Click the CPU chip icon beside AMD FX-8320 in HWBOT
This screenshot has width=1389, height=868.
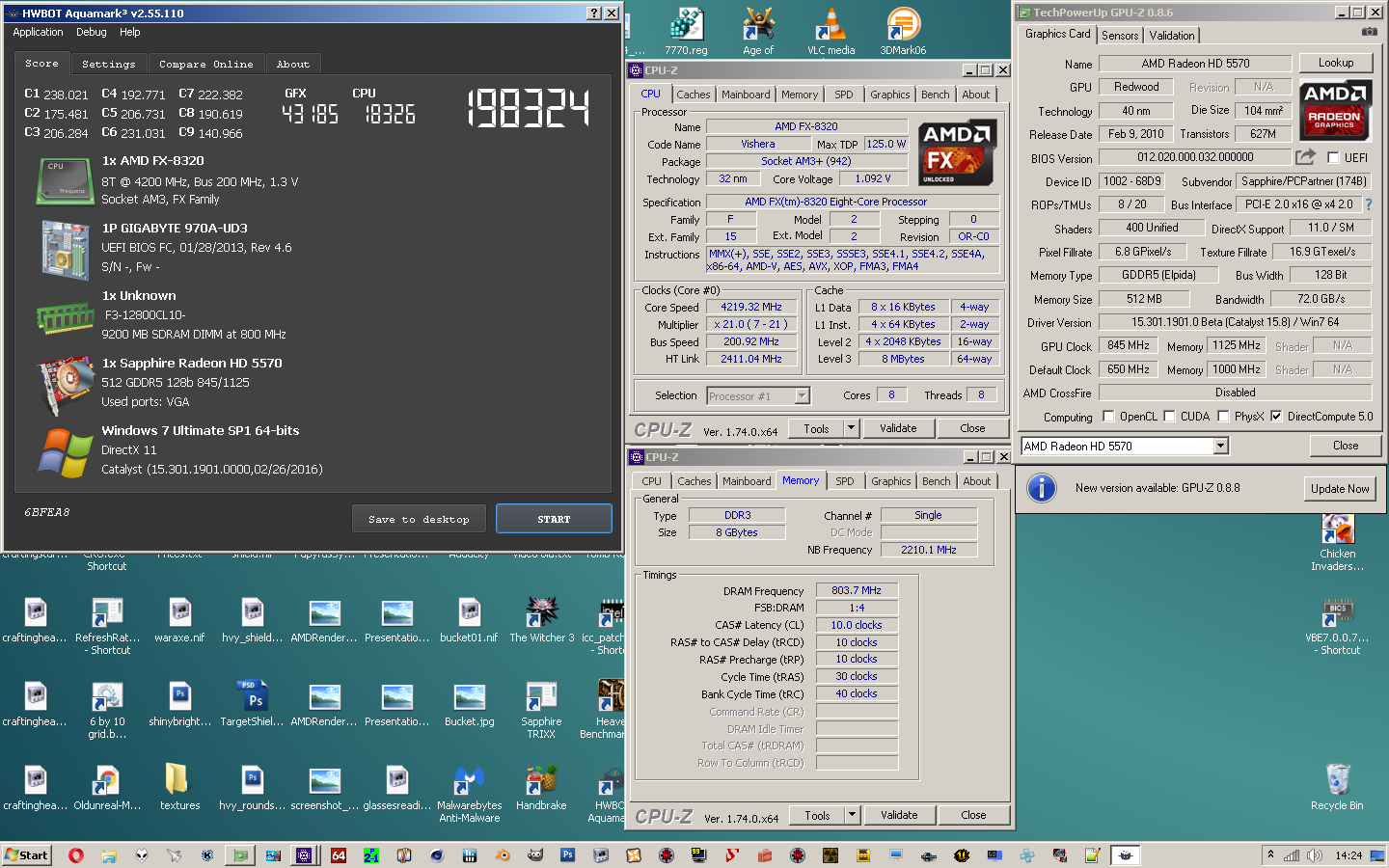pyautogui.click(x=64, y=182)
